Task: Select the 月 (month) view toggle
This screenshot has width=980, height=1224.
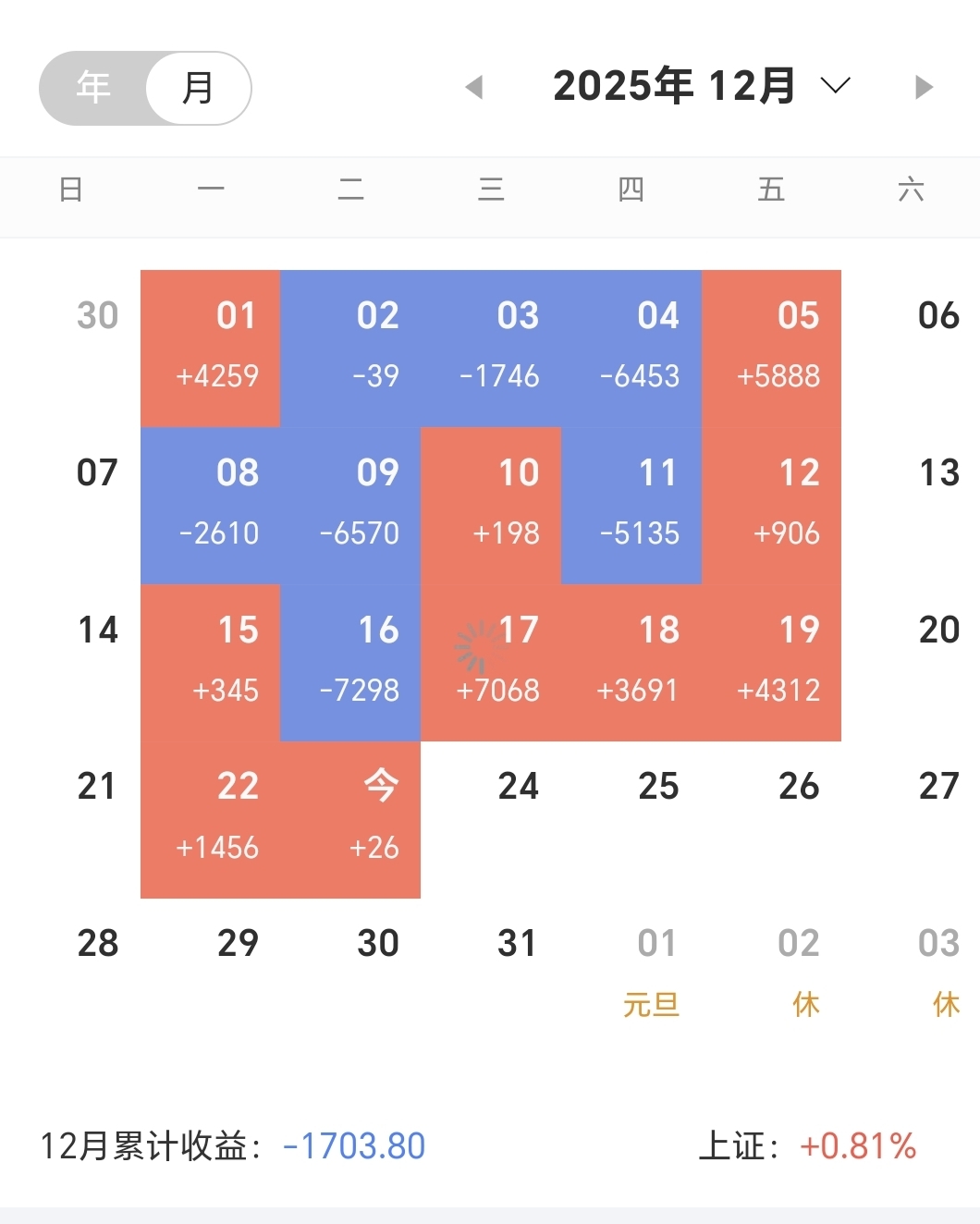Action: tap(198, 88)
